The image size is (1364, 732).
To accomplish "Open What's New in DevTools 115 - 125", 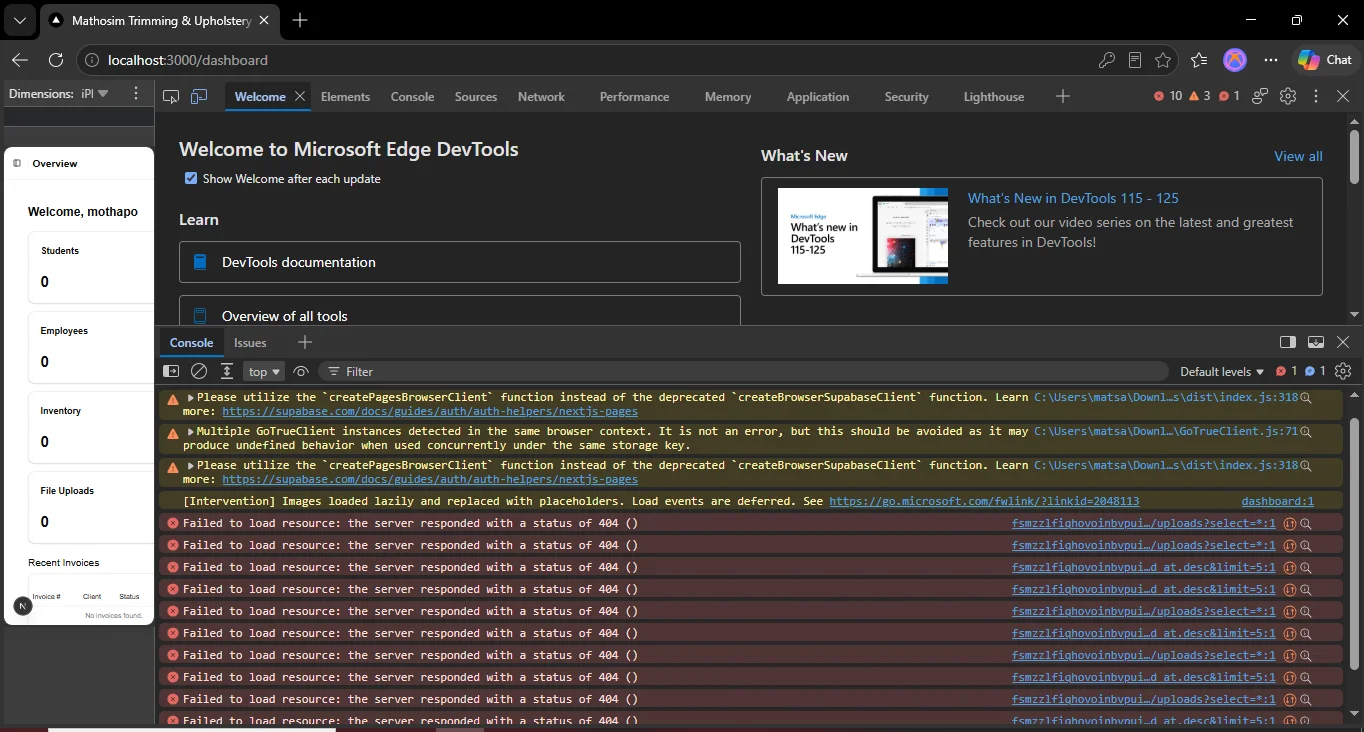I will [x=1073, y=198].
